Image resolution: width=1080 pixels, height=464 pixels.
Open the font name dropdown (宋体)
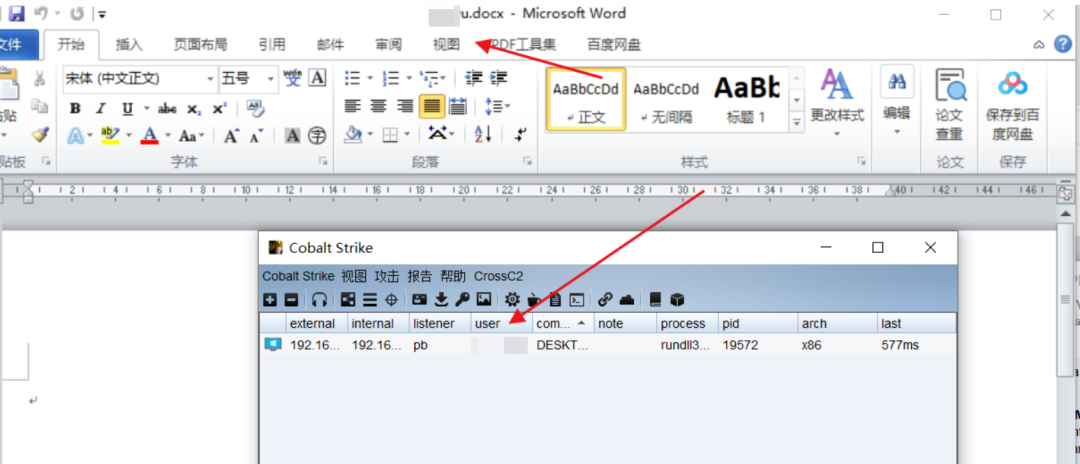(x=211, y=79)
